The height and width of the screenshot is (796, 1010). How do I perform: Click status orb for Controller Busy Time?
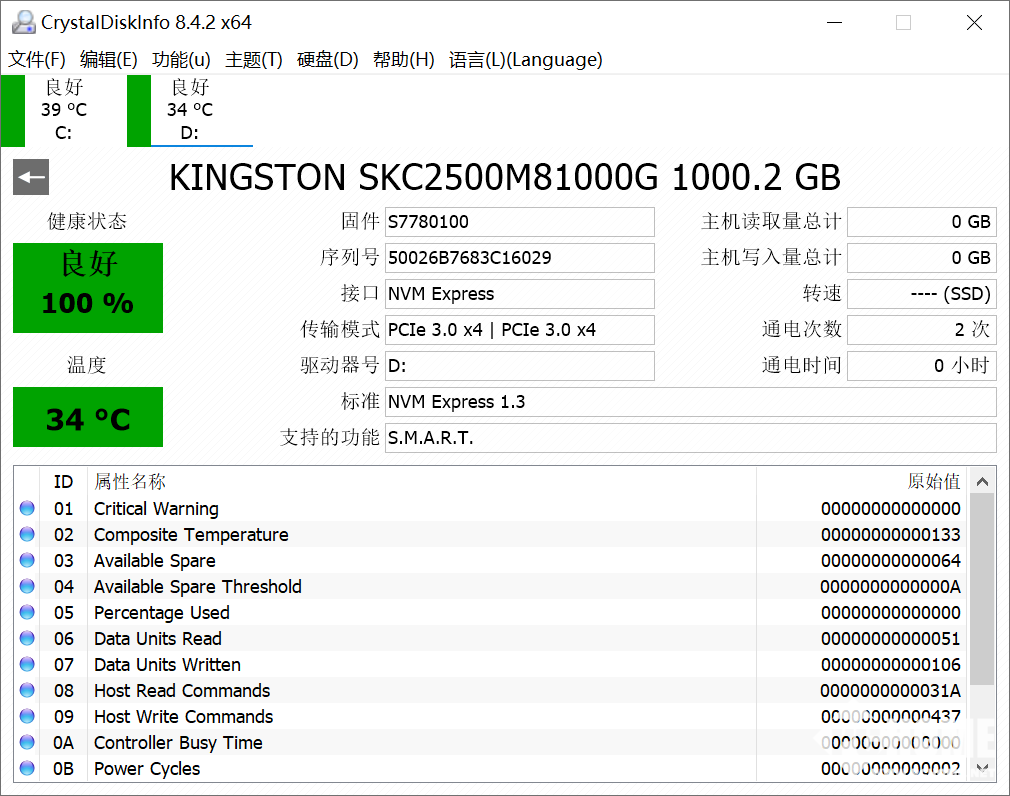27,742
